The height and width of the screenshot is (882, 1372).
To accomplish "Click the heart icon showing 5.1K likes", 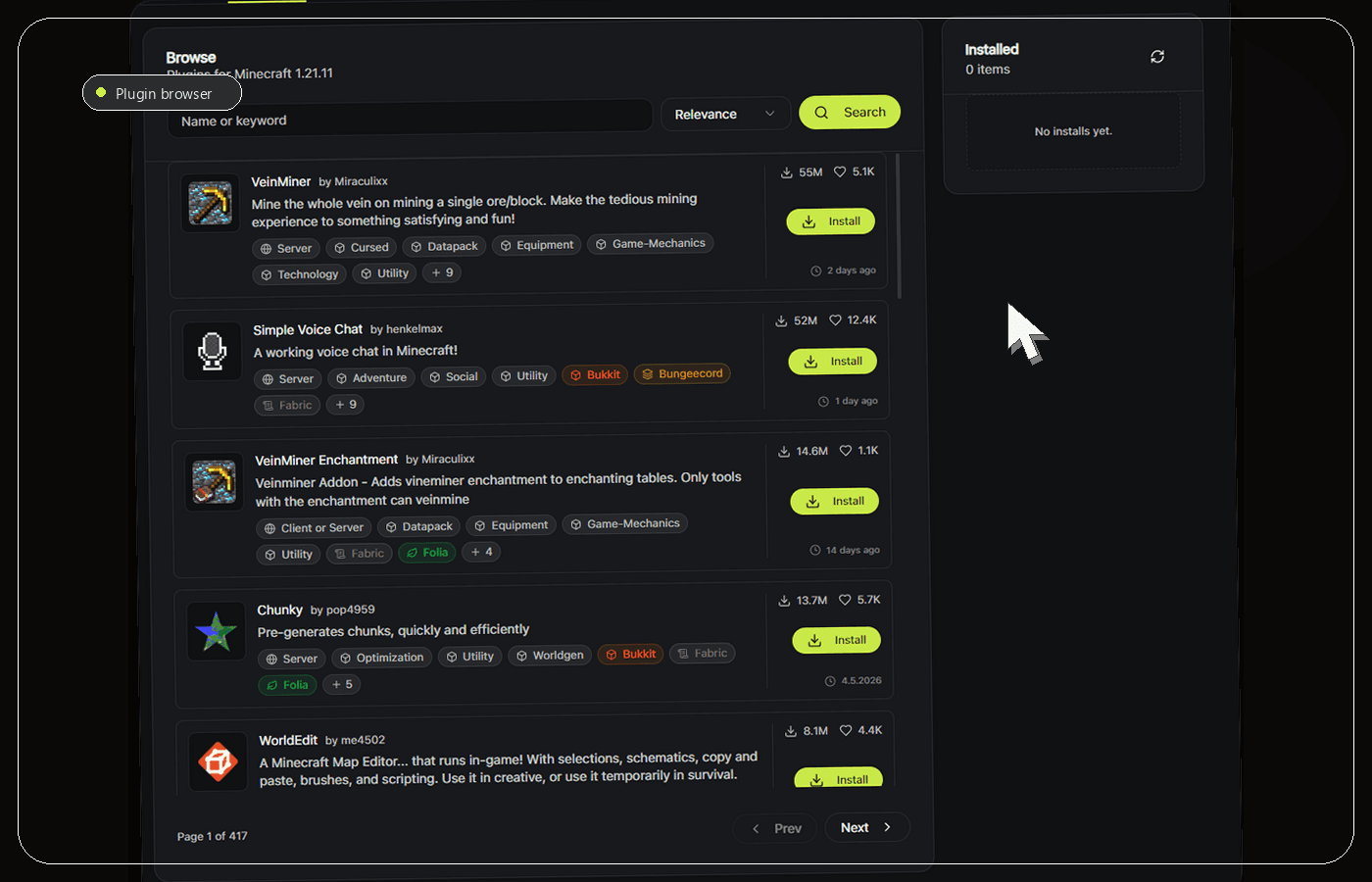I will [840, 171].
